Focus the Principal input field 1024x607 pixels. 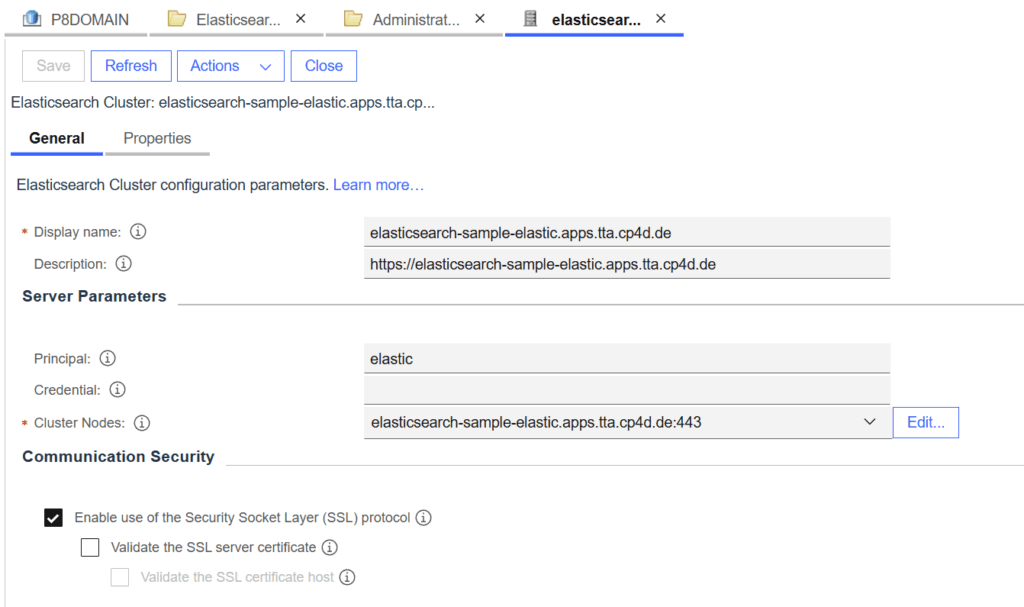(x=627, y=359)
